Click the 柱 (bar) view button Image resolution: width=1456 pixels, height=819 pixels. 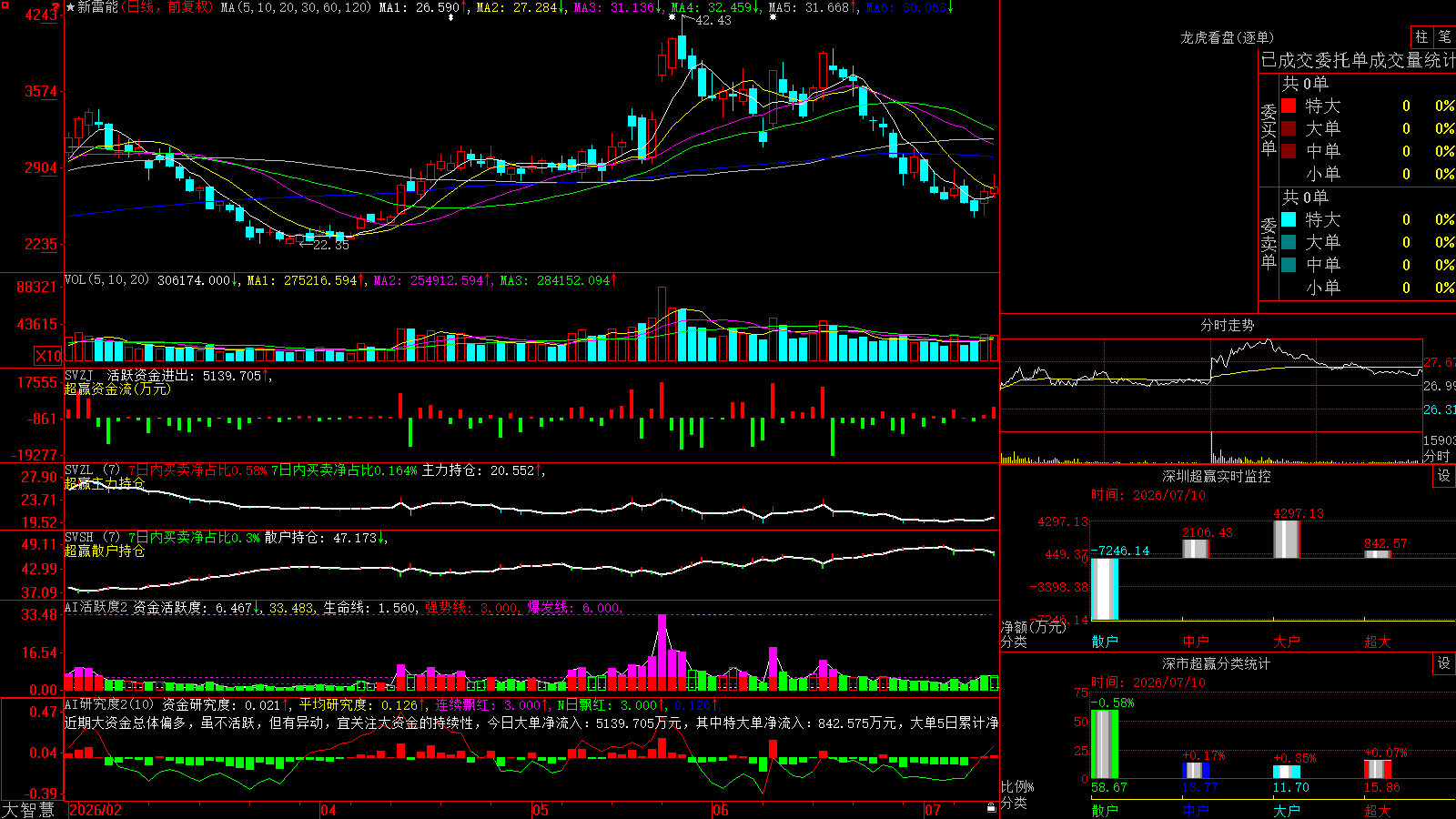[x=1421, y=37]
